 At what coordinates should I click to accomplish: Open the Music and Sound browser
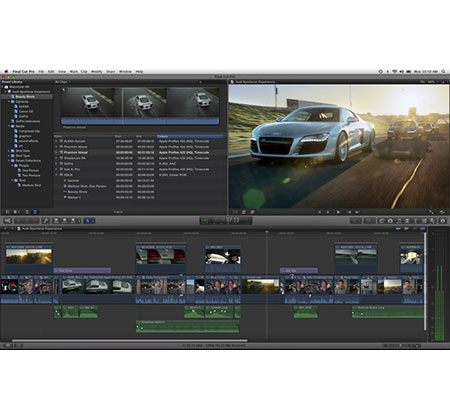pos(399,221)
